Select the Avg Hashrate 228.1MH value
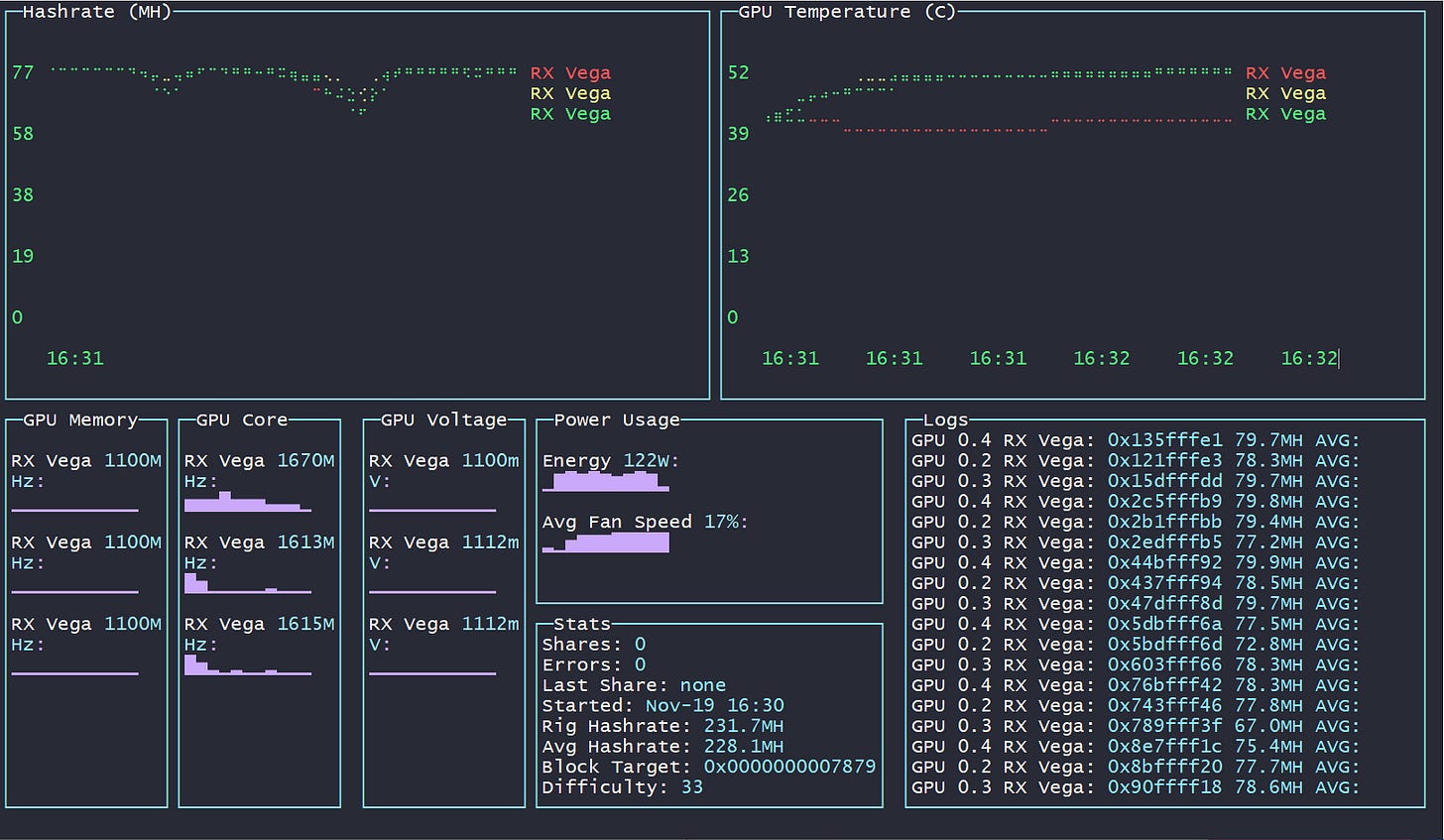 744,747
